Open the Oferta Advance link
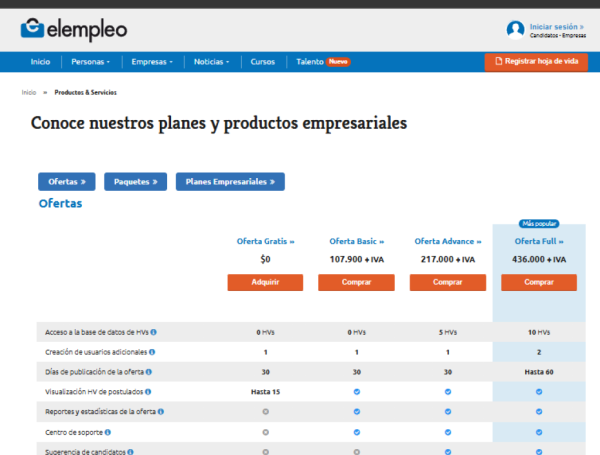This screenshot has height=455, width=600. tap(448, 241)
